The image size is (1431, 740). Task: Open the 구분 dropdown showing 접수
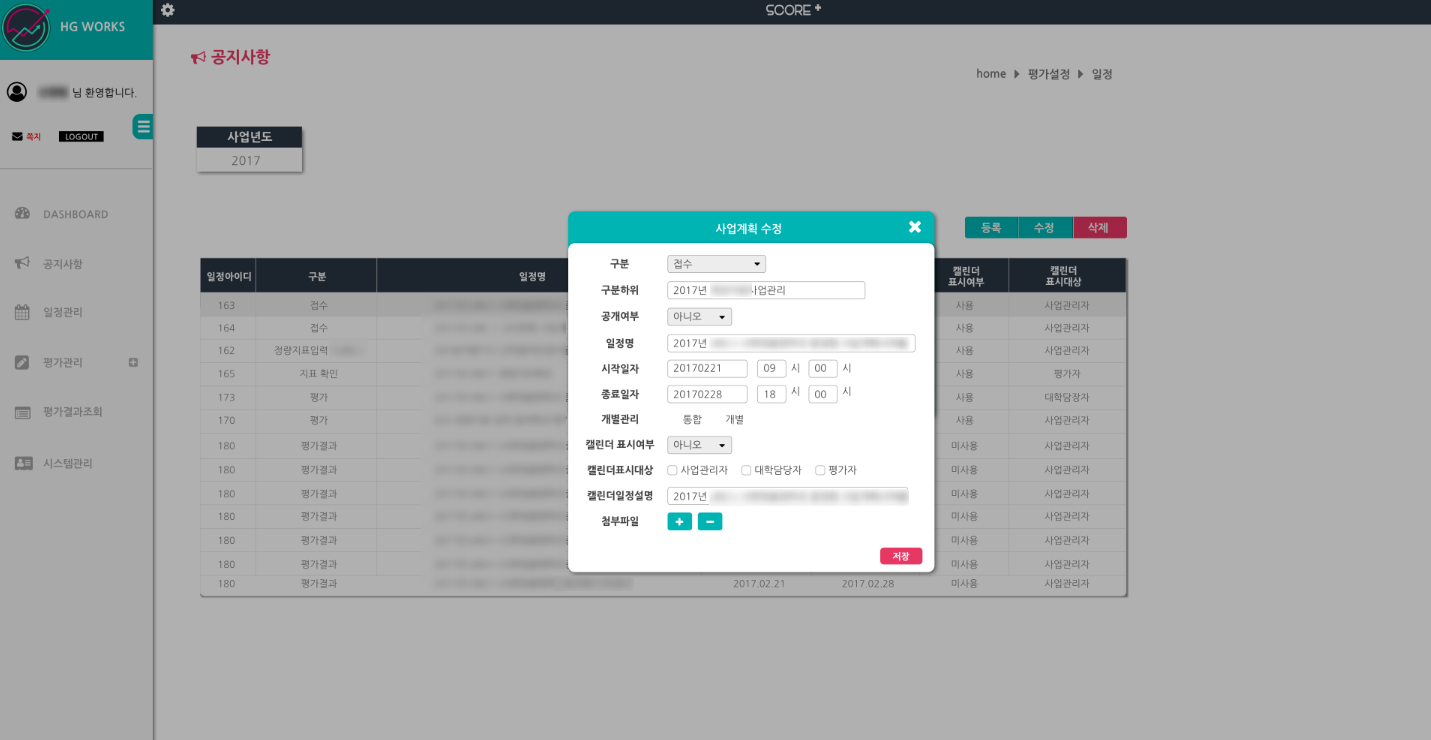coord(716,264)
